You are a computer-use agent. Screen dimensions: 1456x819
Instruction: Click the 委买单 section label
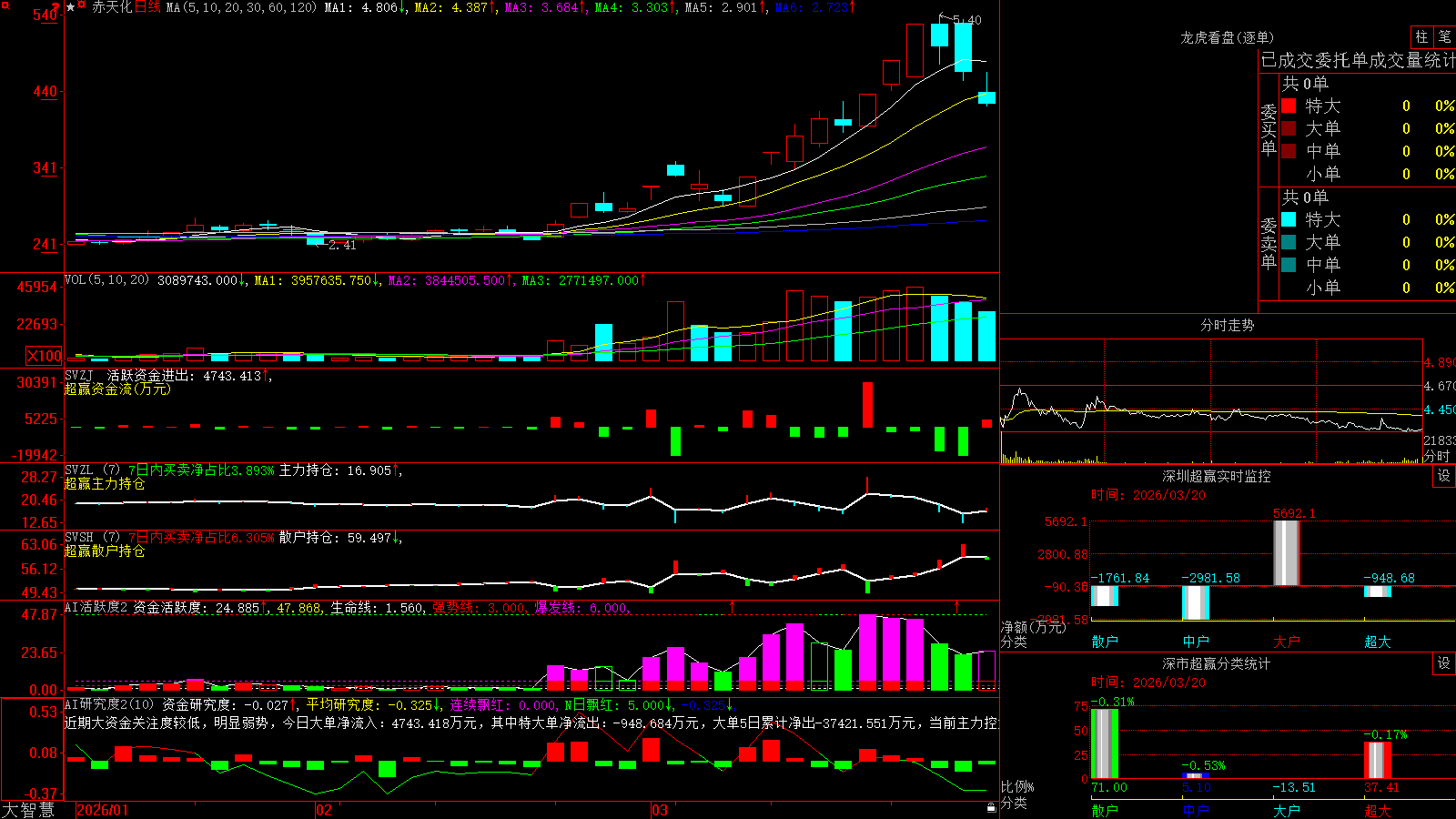1269,129
